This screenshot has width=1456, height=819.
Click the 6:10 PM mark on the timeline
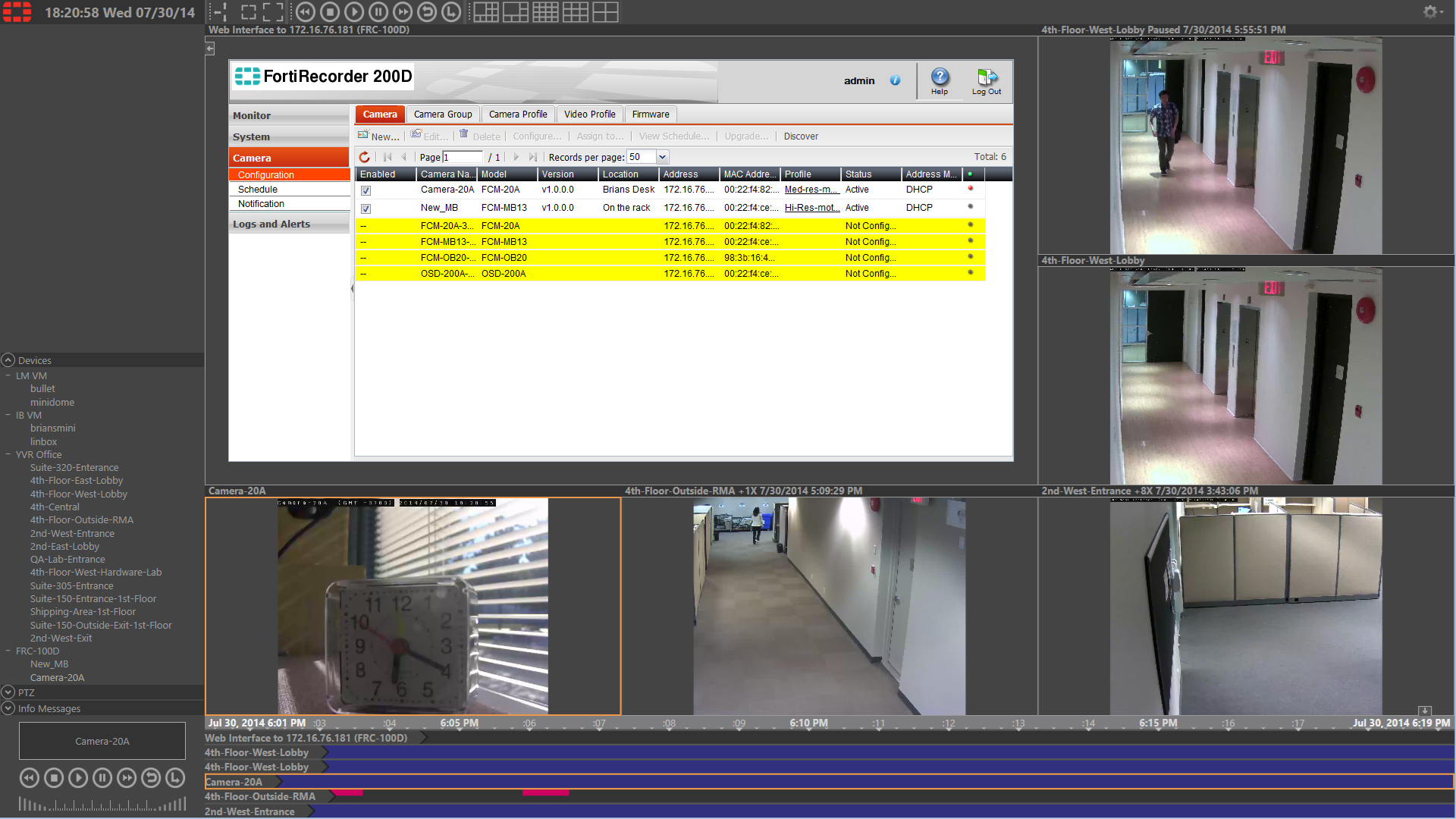807,723
